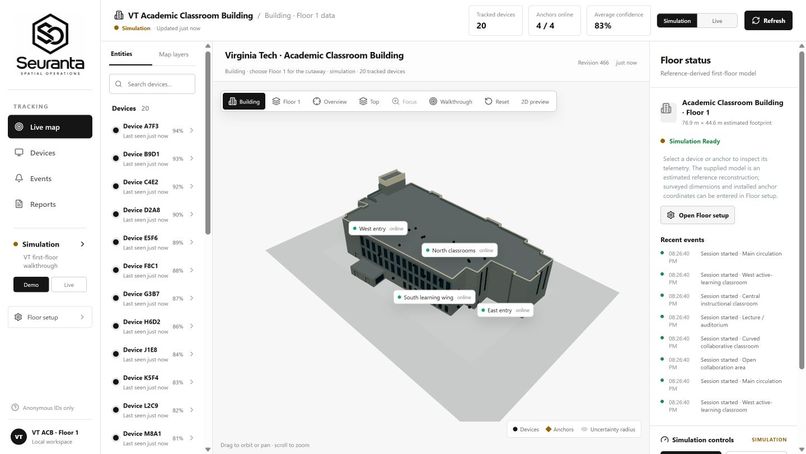Click the Tracked devices stat card

coord(496,21)
